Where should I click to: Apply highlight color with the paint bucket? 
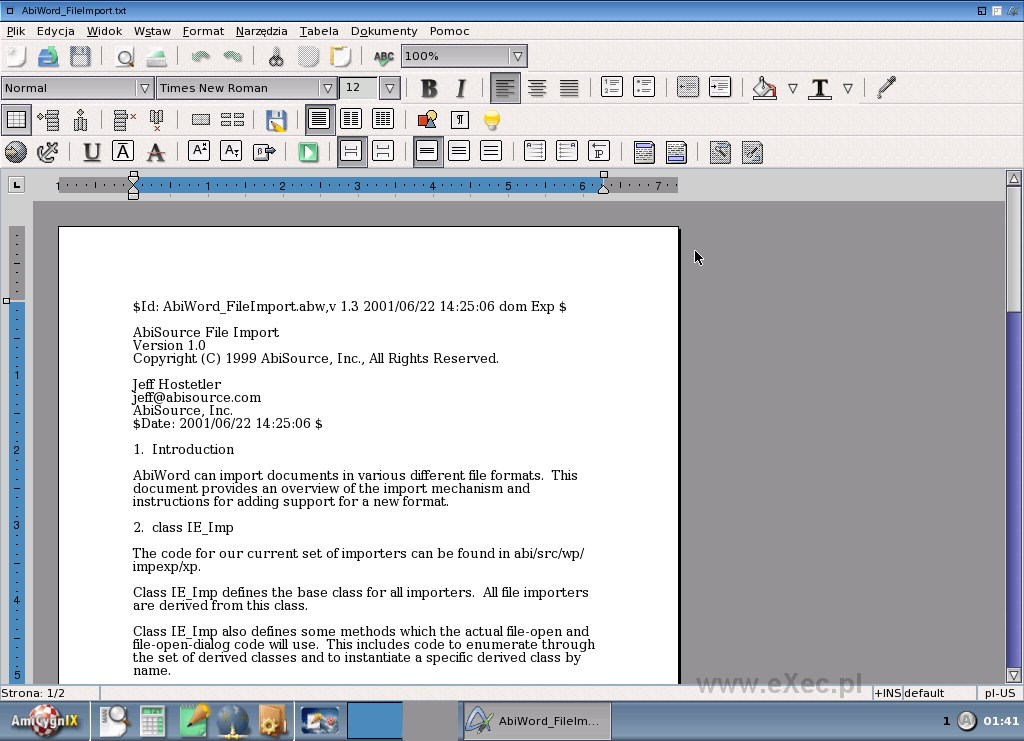764,88
